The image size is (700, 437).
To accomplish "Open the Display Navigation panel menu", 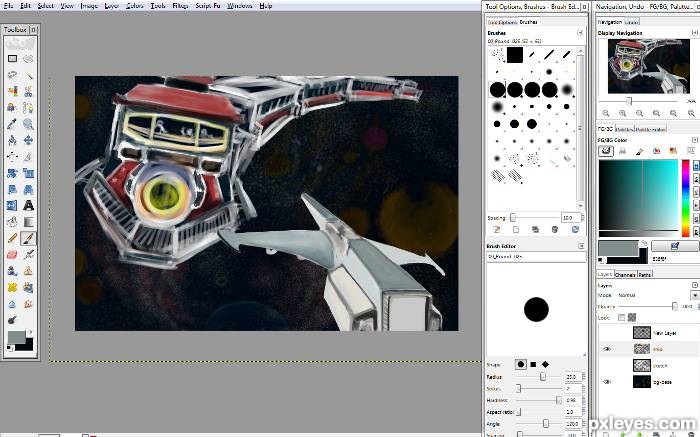I will click(x=695, y=33).
